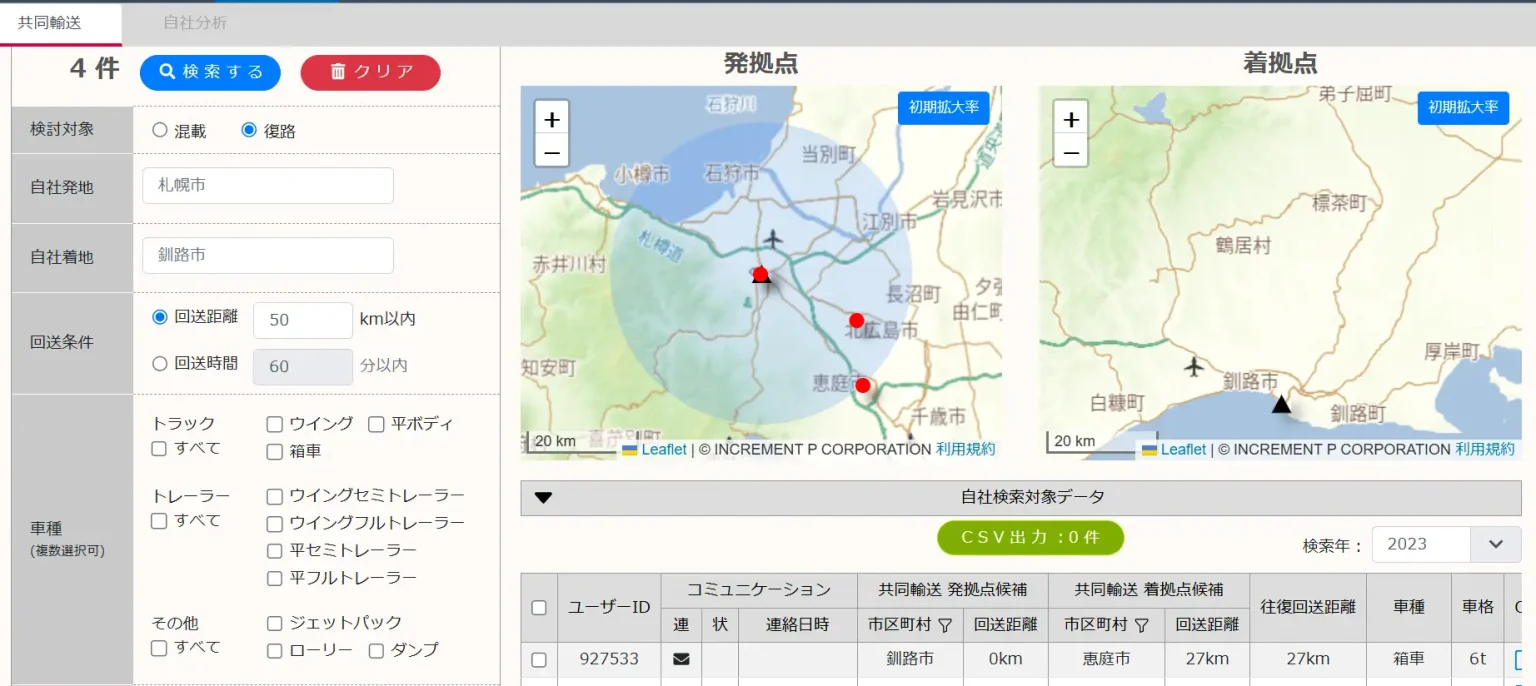Switch to the 自社分析 tab
The image size is (1536, 686).
point(195,22)
